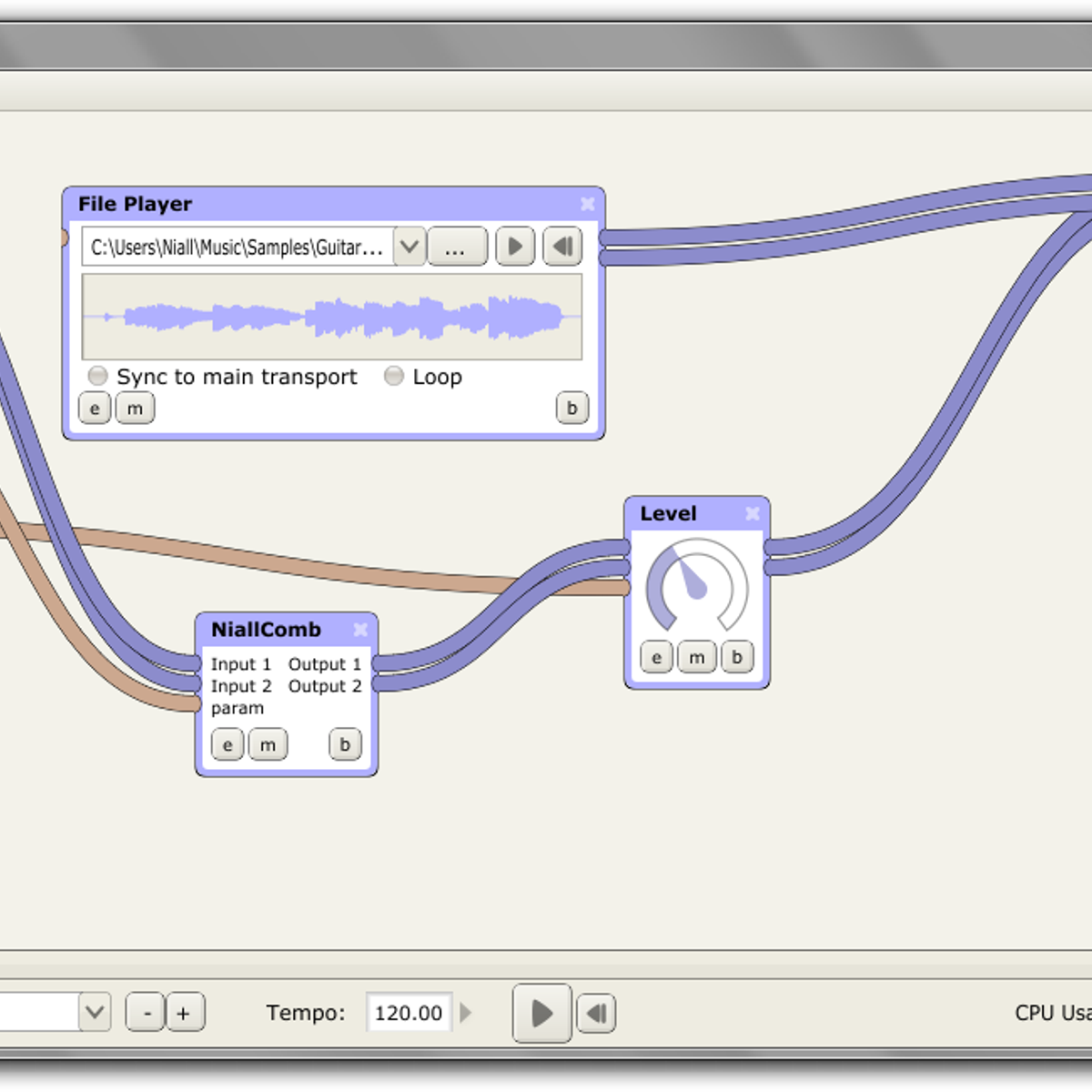Viewport: 1092px width, 1092px height.
Task: Open the File Player's editor with the 'e' icon
Action: pyautogui.click(x=95, y=409)
